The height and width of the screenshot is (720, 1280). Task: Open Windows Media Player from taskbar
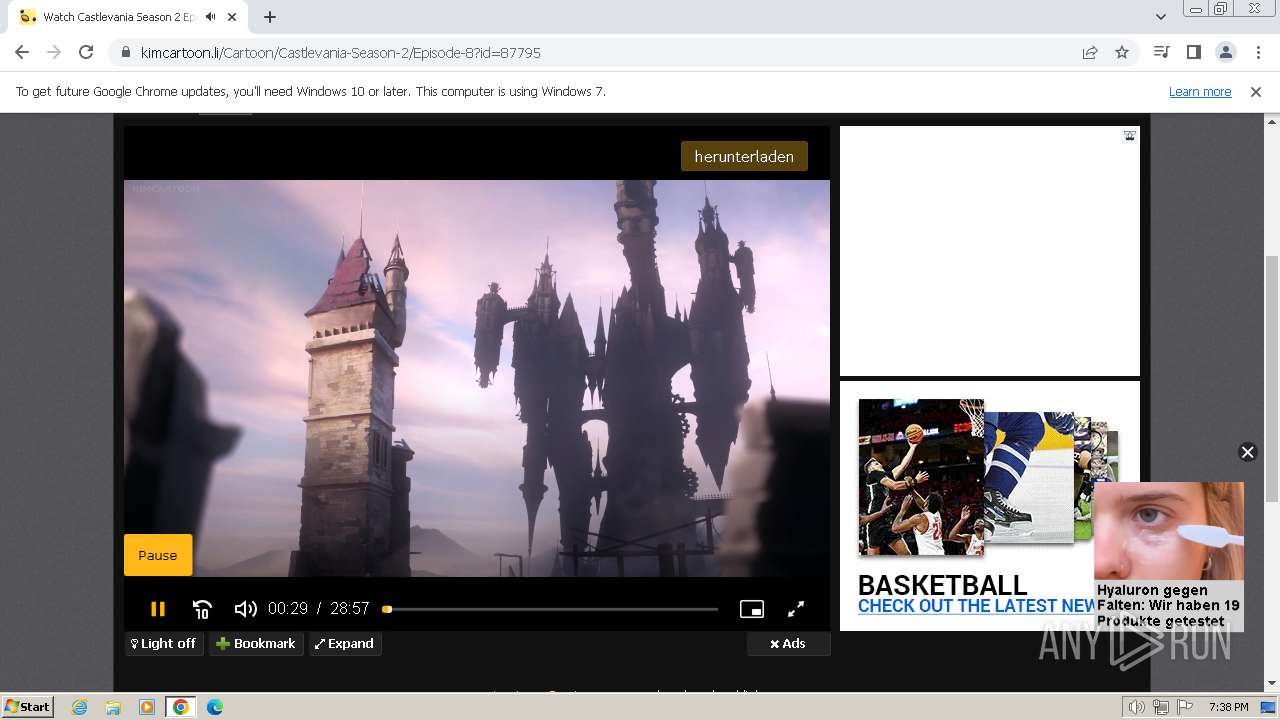(x=147, y=707)
